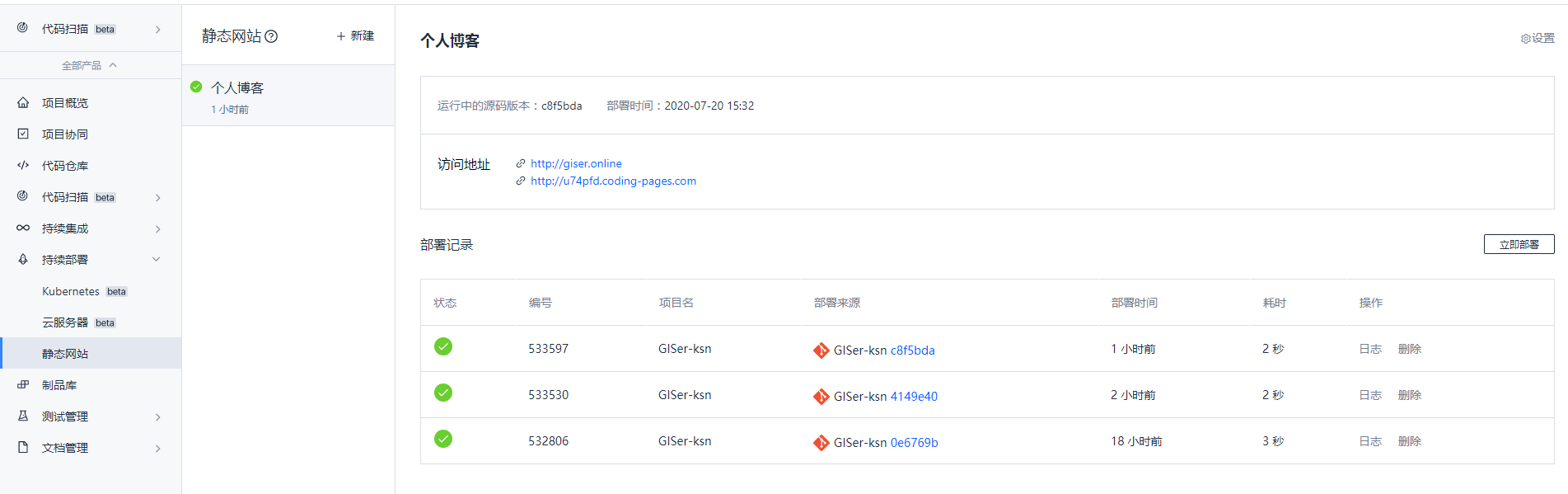
Task: Click git icon for commit 4149e40
Action: pos(821,397)
